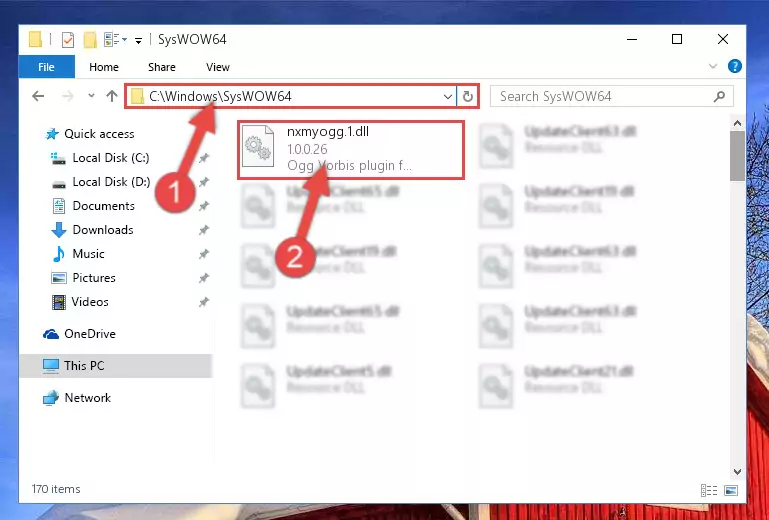
Task: Open the recent locations dropdown arrow
Action: click(91, 96)
